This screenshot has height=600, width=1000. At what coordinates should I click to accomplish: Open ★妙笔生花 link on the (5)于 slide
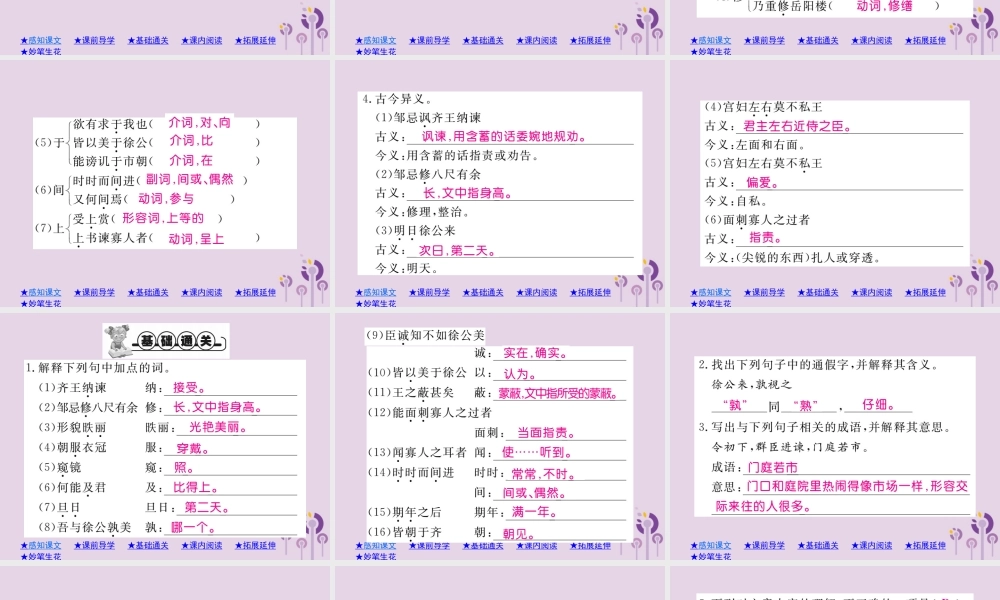pyautogui.click(x=41, y=304)
